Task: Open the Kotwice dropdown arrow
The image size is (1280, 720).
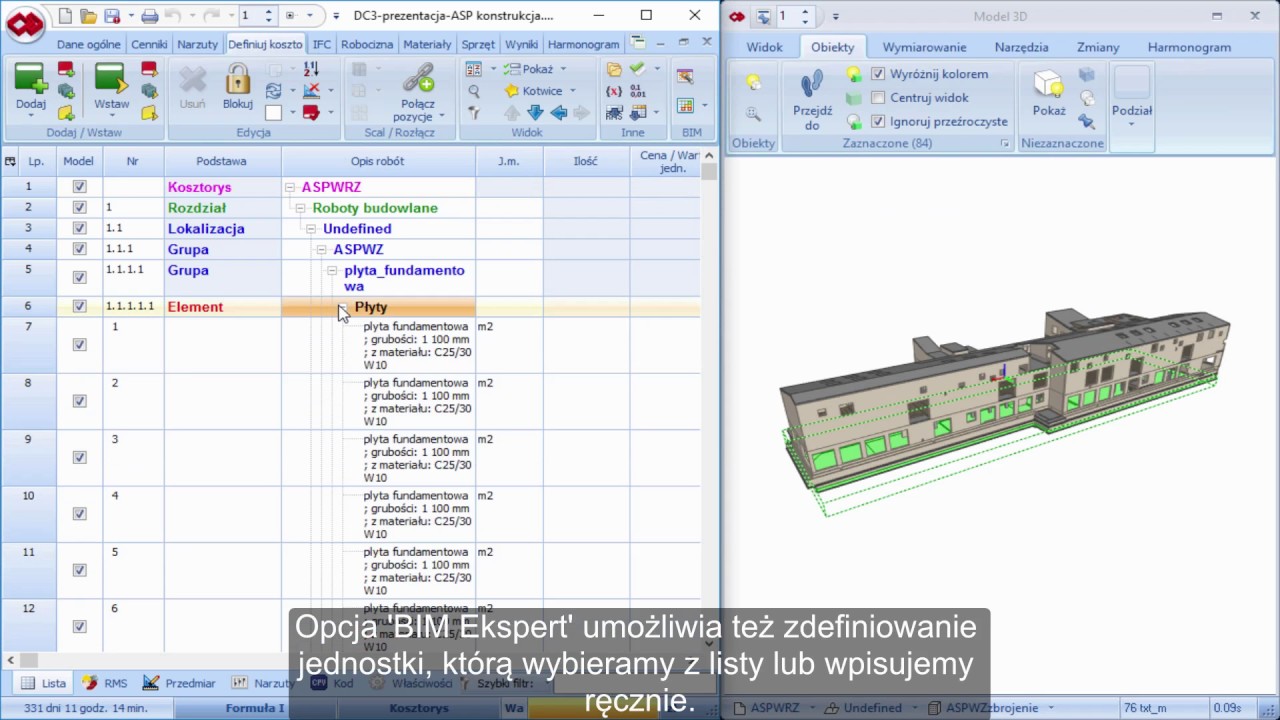Action: 573,91
